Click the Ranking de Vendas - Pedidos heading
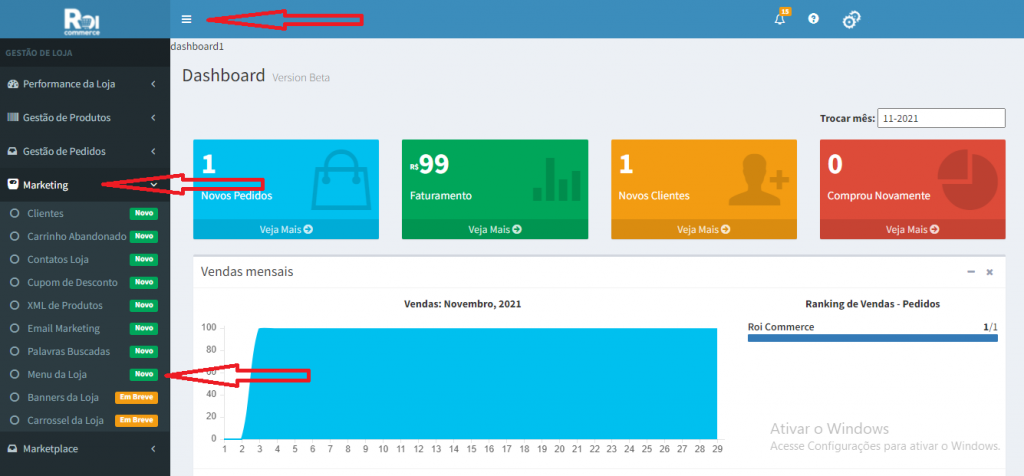This screenshot has height=476, width=1024. coord(872,304)
